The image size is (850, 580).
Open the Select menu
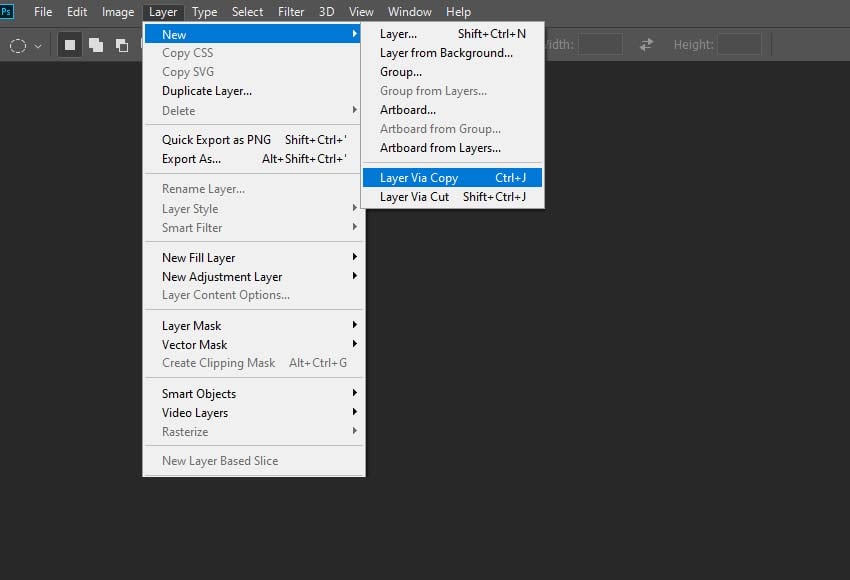(x=247, y=11)
